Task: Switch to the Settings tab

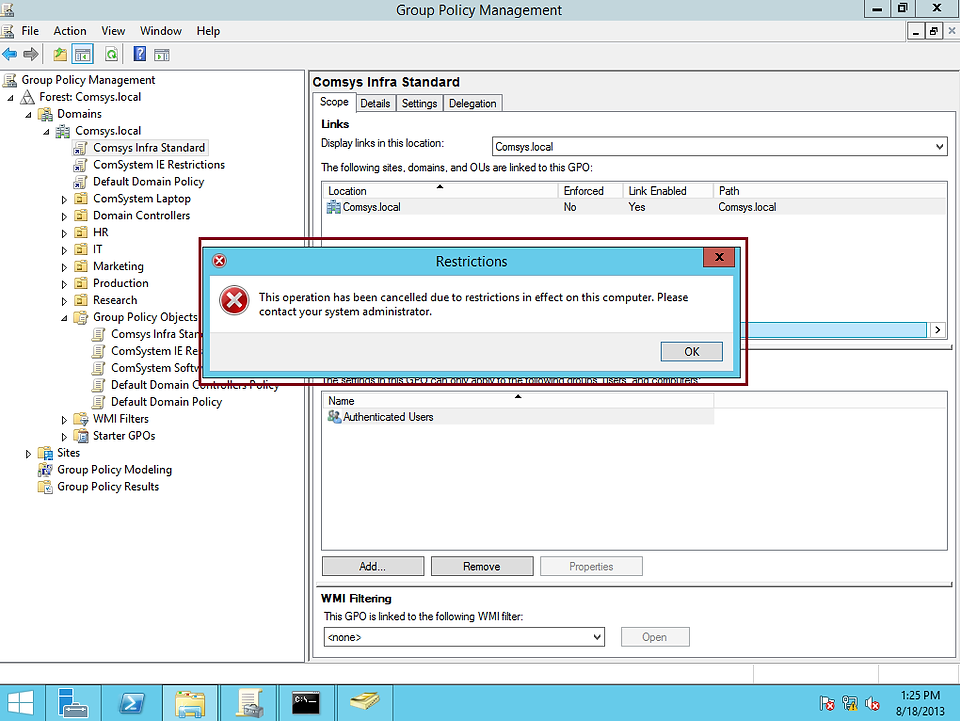Action: coord(419,103)
